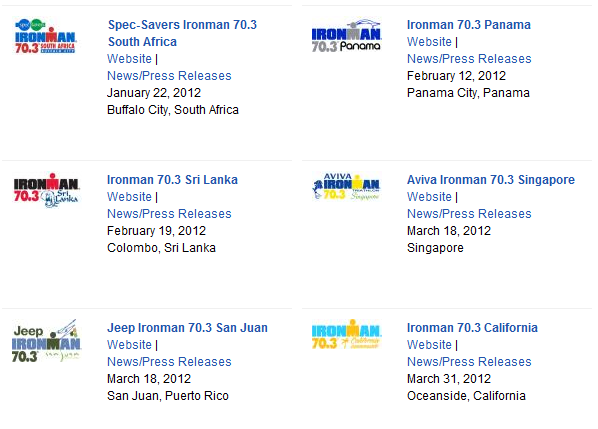The height and width of the screenshot is (429, 598).
Task: Open Aviva Ironman 70.3 Singapore title link
Action: (491, 180)
